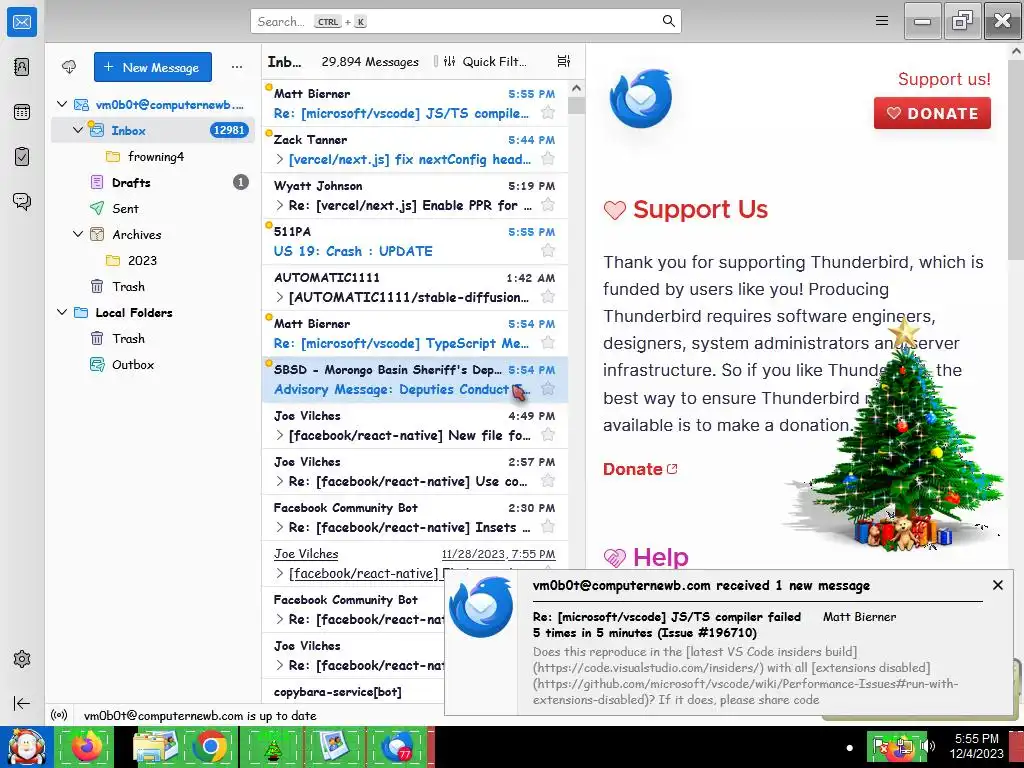Star the 511PA US 19 Crash message

tap(548, 251)
